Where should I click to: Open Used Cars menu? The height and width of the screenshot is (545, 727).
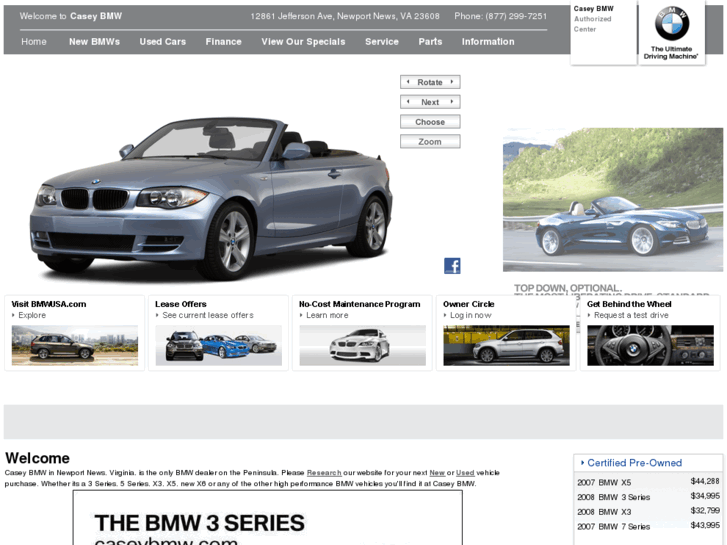pos(163,42)
